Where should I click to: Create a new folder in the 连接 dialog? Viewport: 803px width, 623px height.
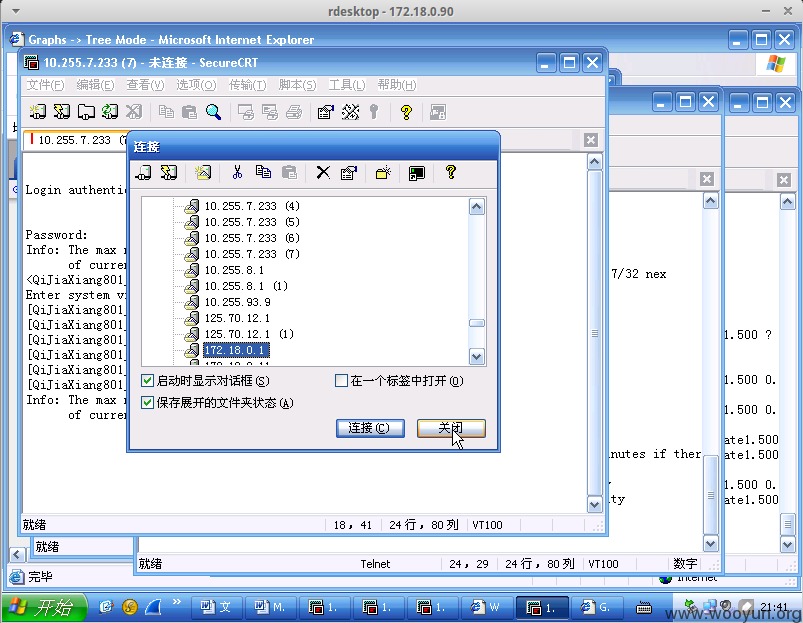point(383,173)
